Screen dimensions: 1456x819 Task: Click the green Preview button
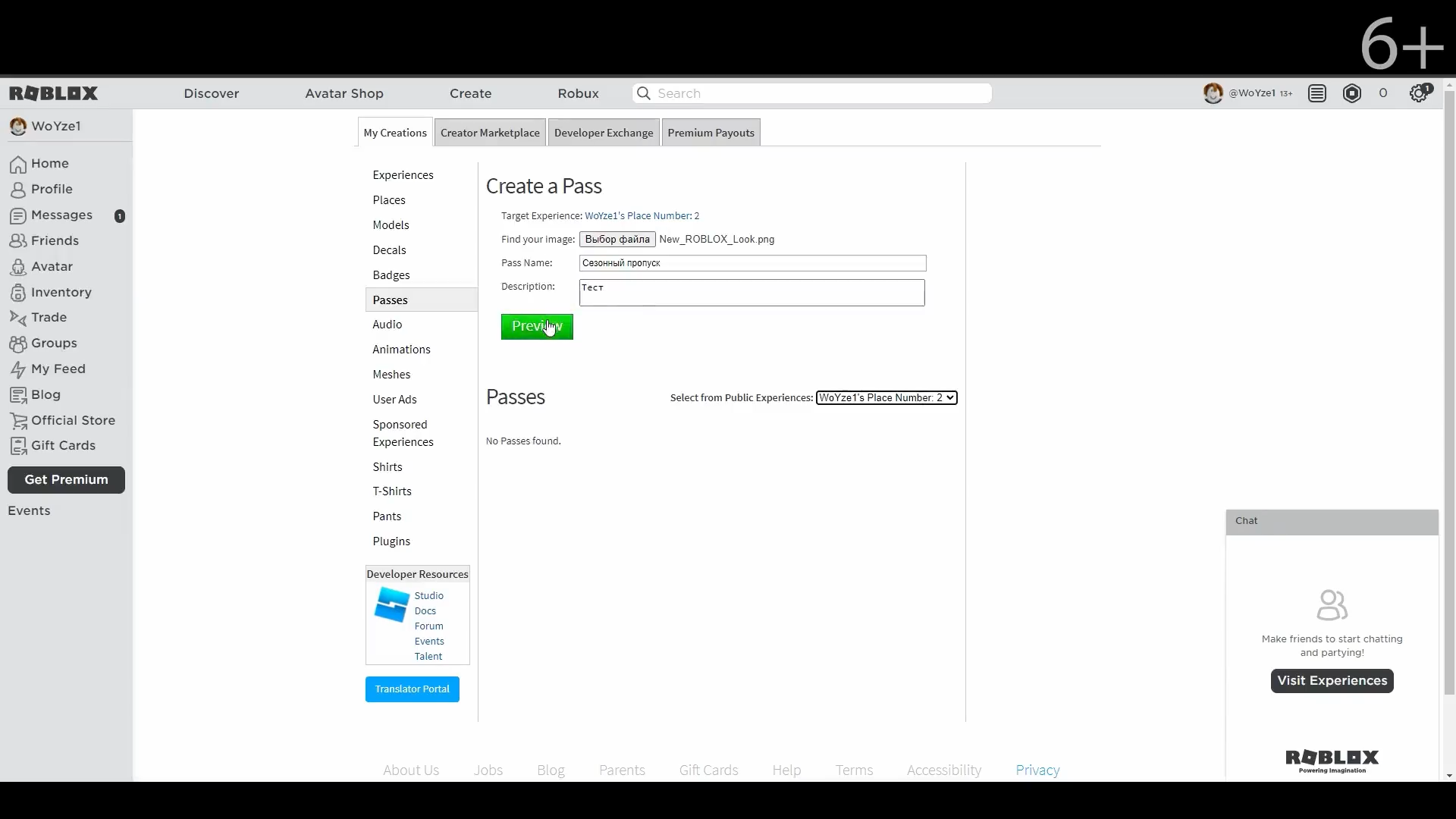coord(537,327)
